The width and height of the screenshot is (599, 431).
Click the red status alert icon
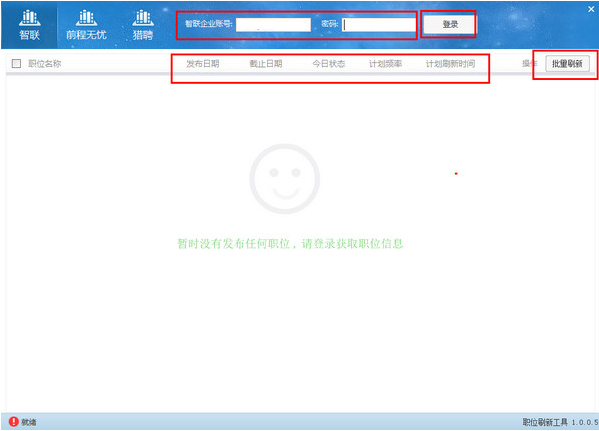pos(13,422)
